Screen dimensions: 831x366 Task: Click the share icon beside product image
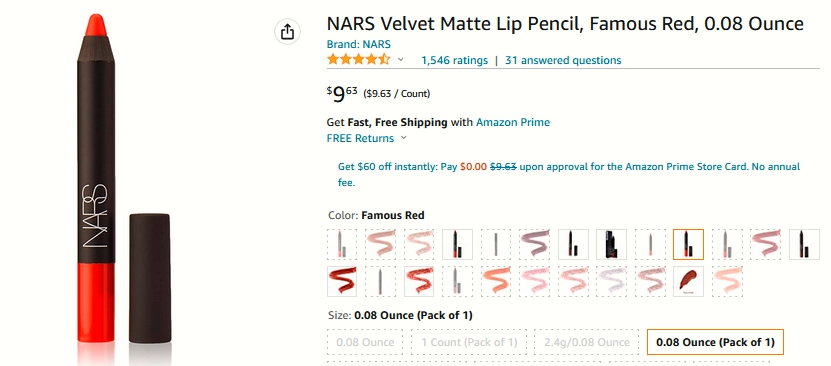click(287, 31)
